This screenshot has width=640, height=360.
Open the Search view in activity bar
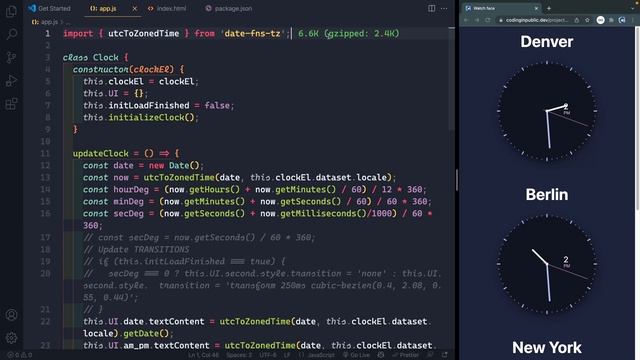coord(11,34)
